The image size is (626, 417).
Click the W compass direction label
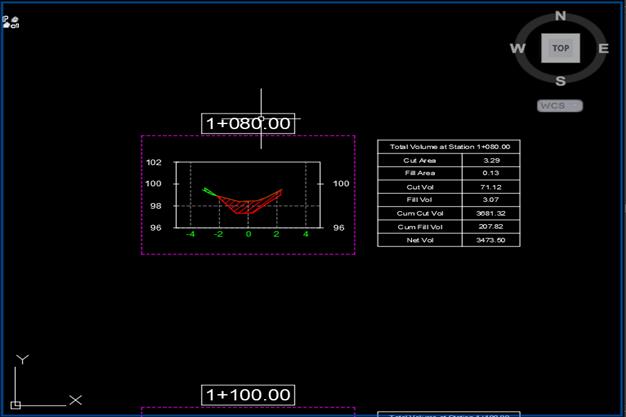[517, 48]
